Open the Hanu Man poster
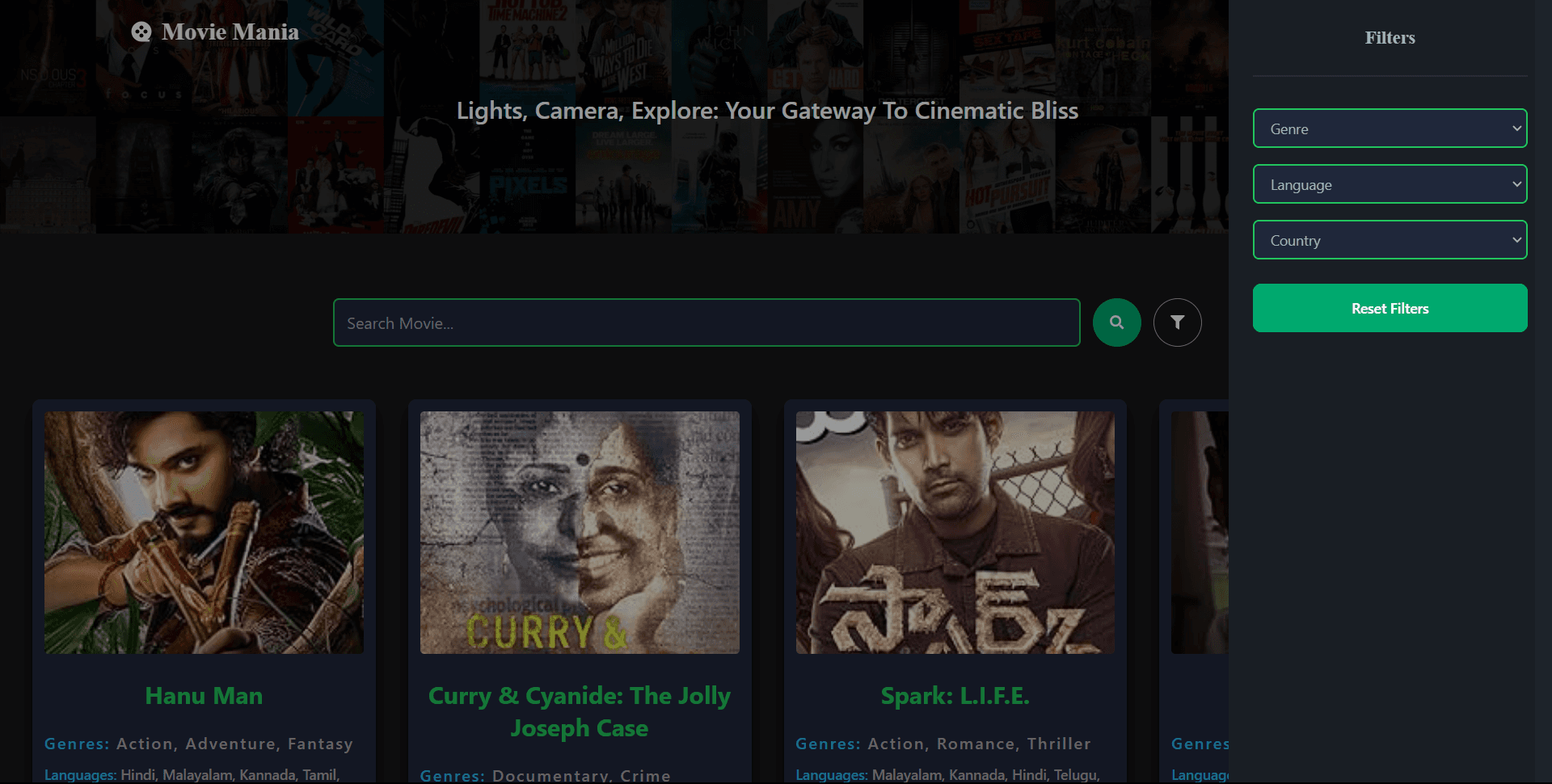The width and height of the screenshot is (1552, 784). click(x=204, y=533)
